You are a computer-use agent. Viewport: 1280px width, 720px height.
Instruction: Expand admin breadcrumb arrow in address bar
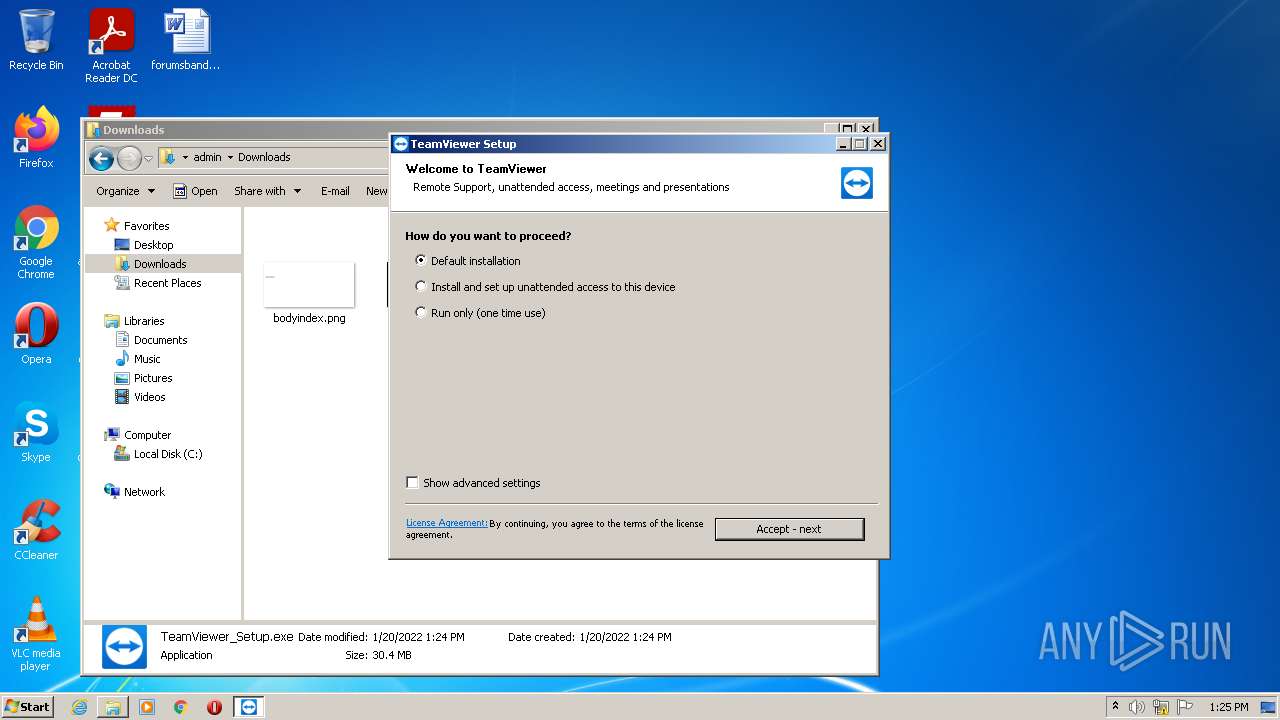(x=229, y=157)
